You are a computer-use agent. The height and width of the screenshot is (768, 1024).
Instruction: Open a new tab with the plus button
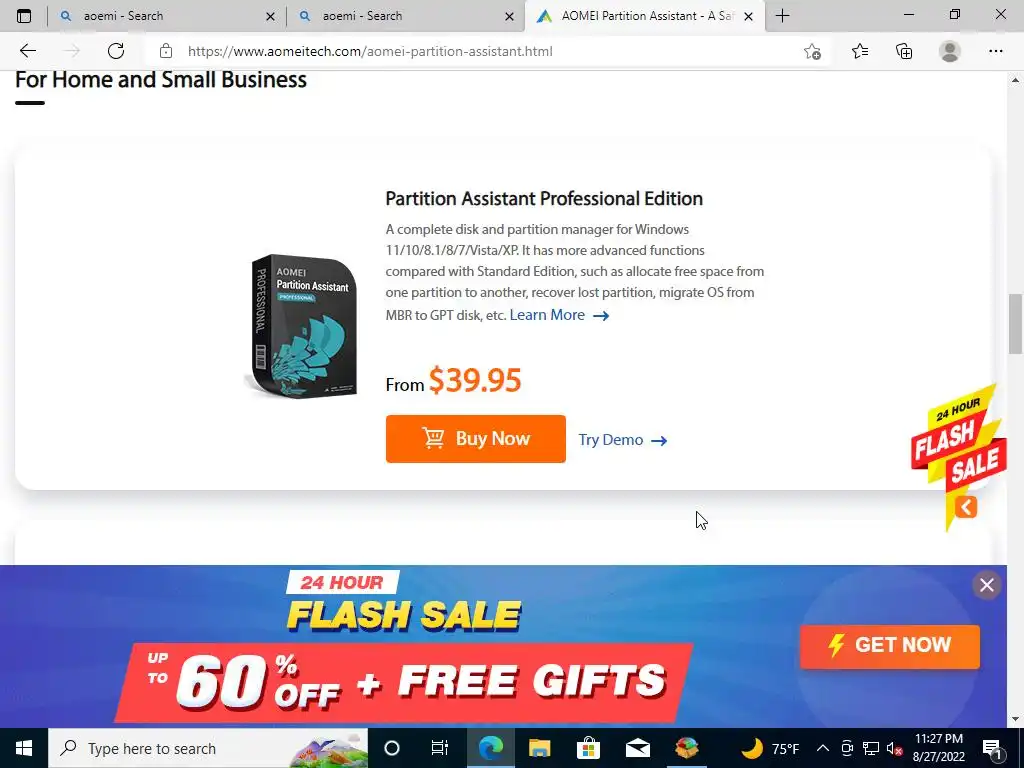pos(782,16)
